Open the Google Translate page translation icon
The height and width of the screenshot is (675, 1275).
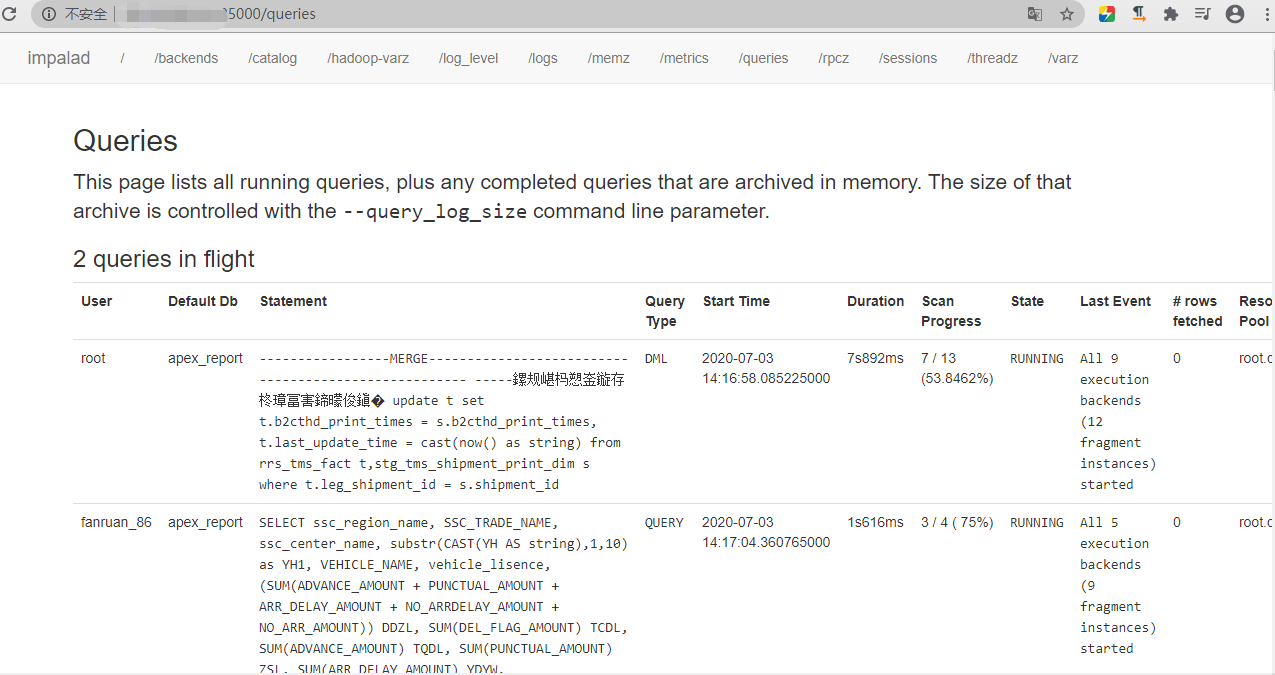coord(1036,14)
